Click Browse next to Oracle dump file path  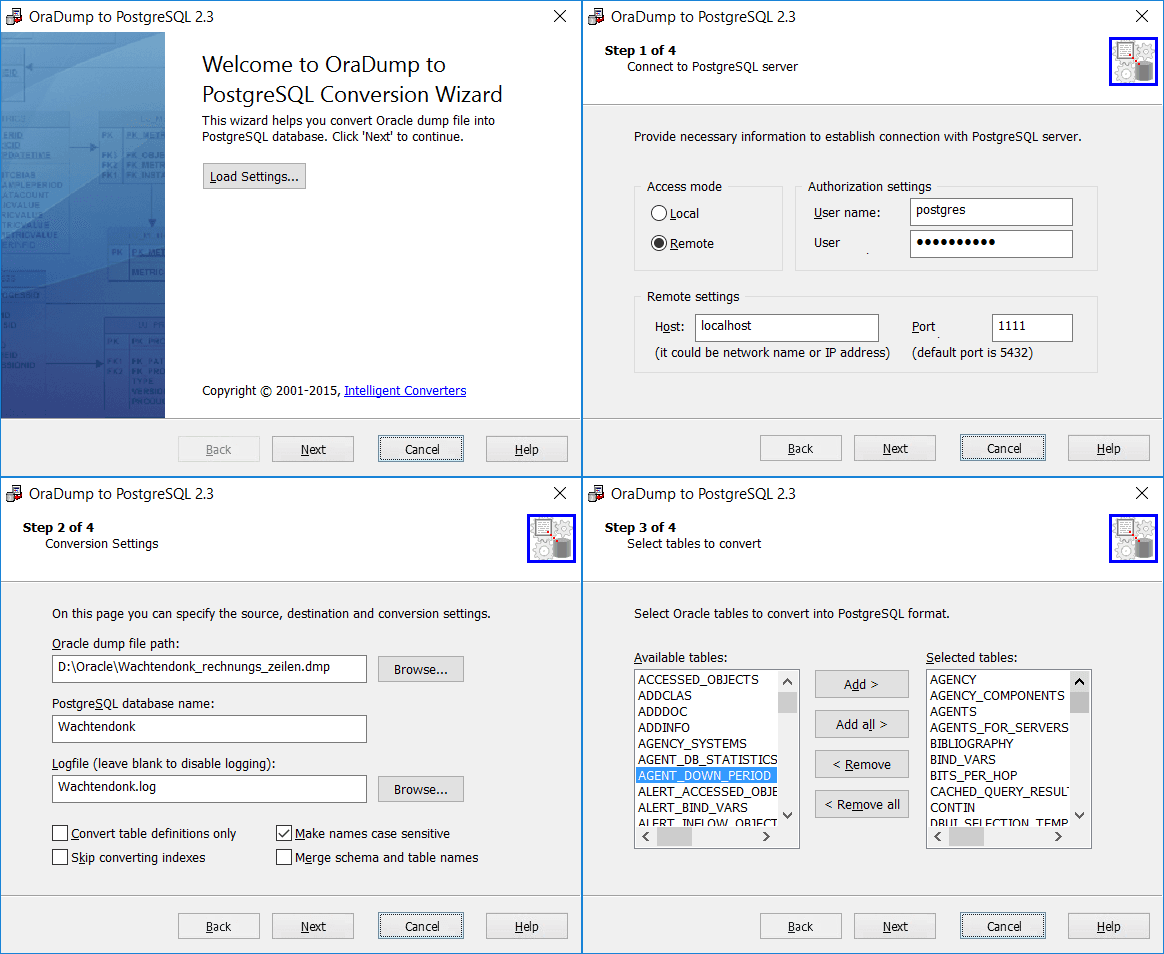(x=421, y=669)
